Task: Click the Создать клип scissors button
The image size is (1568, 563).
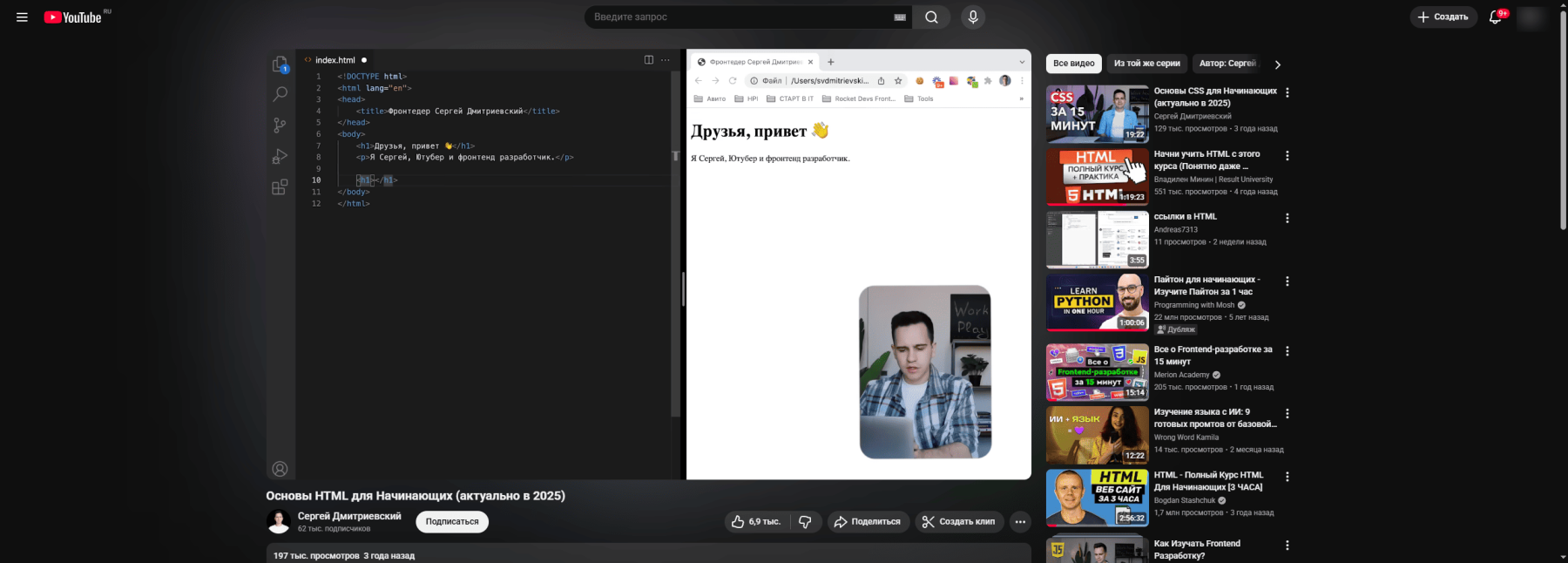Action: pos(958,522)
